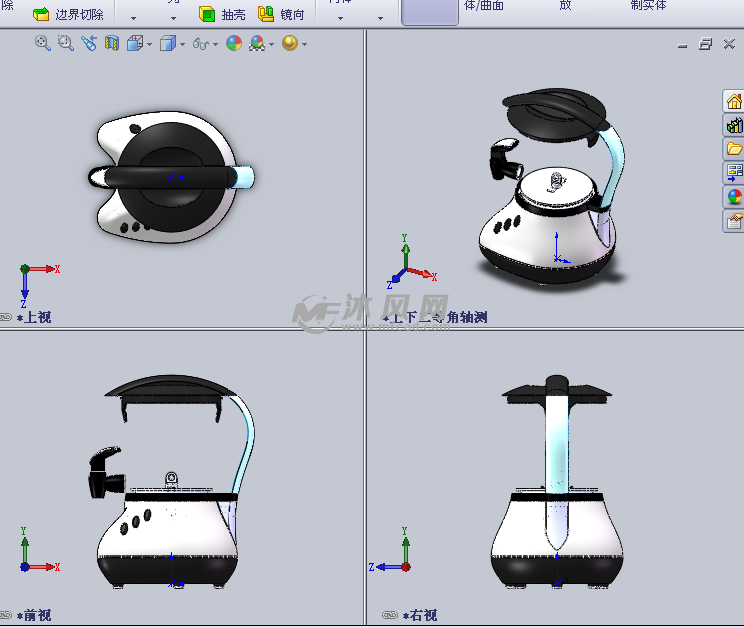
Task: Open the Design Library task pane tab
Action: [734, 125]
